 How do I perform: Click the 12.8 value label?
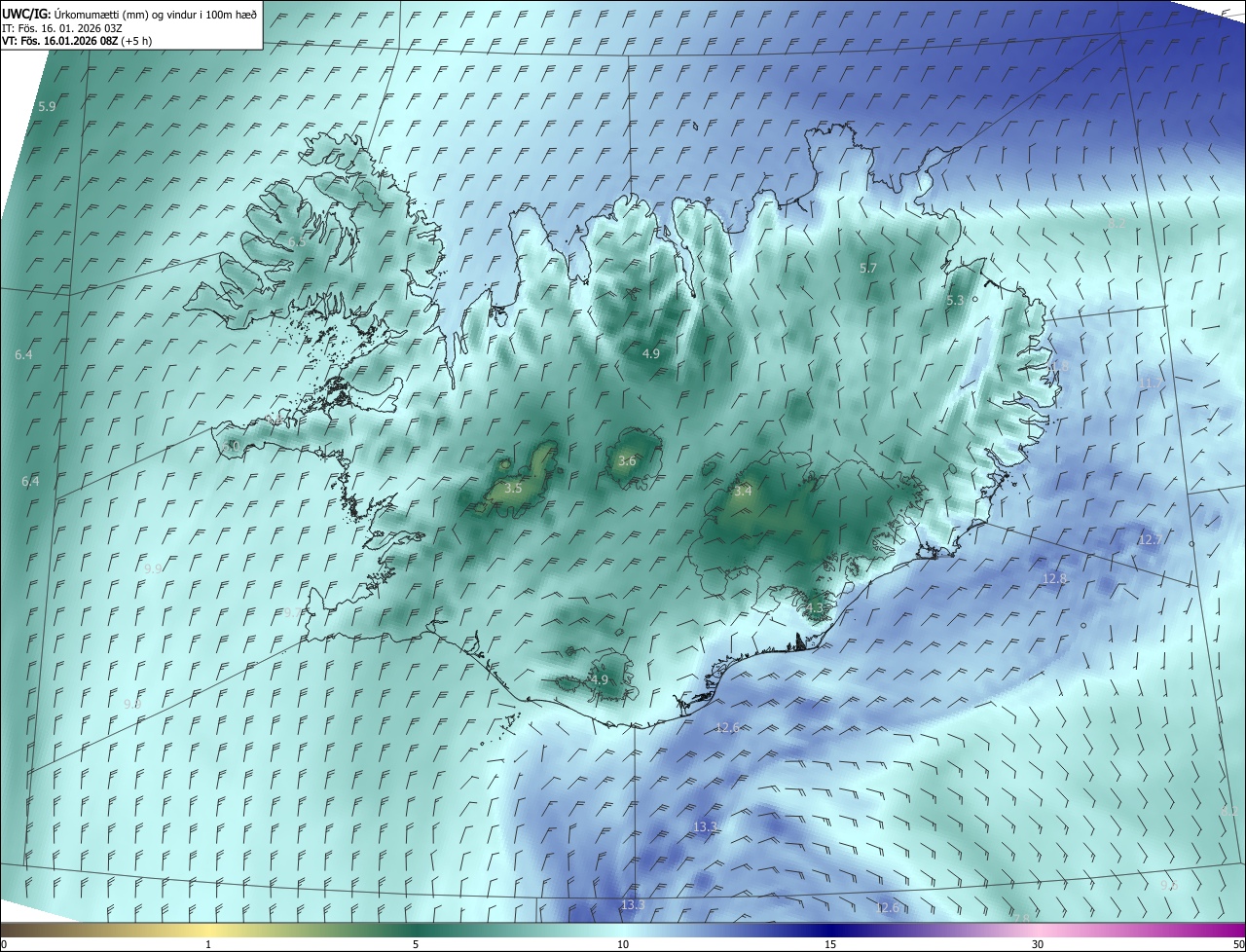click(x=1055, y=578)
